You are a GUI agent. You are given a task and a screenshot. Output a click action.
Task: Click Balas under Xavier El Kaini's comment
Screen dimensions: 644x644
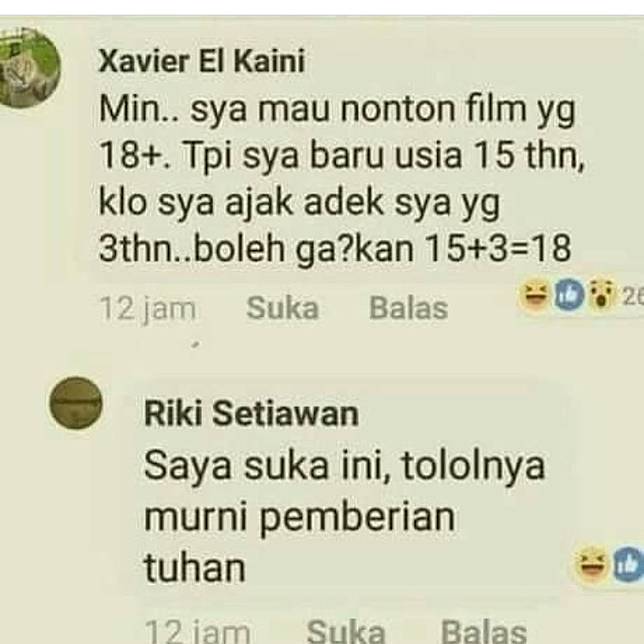pos(408,308)
